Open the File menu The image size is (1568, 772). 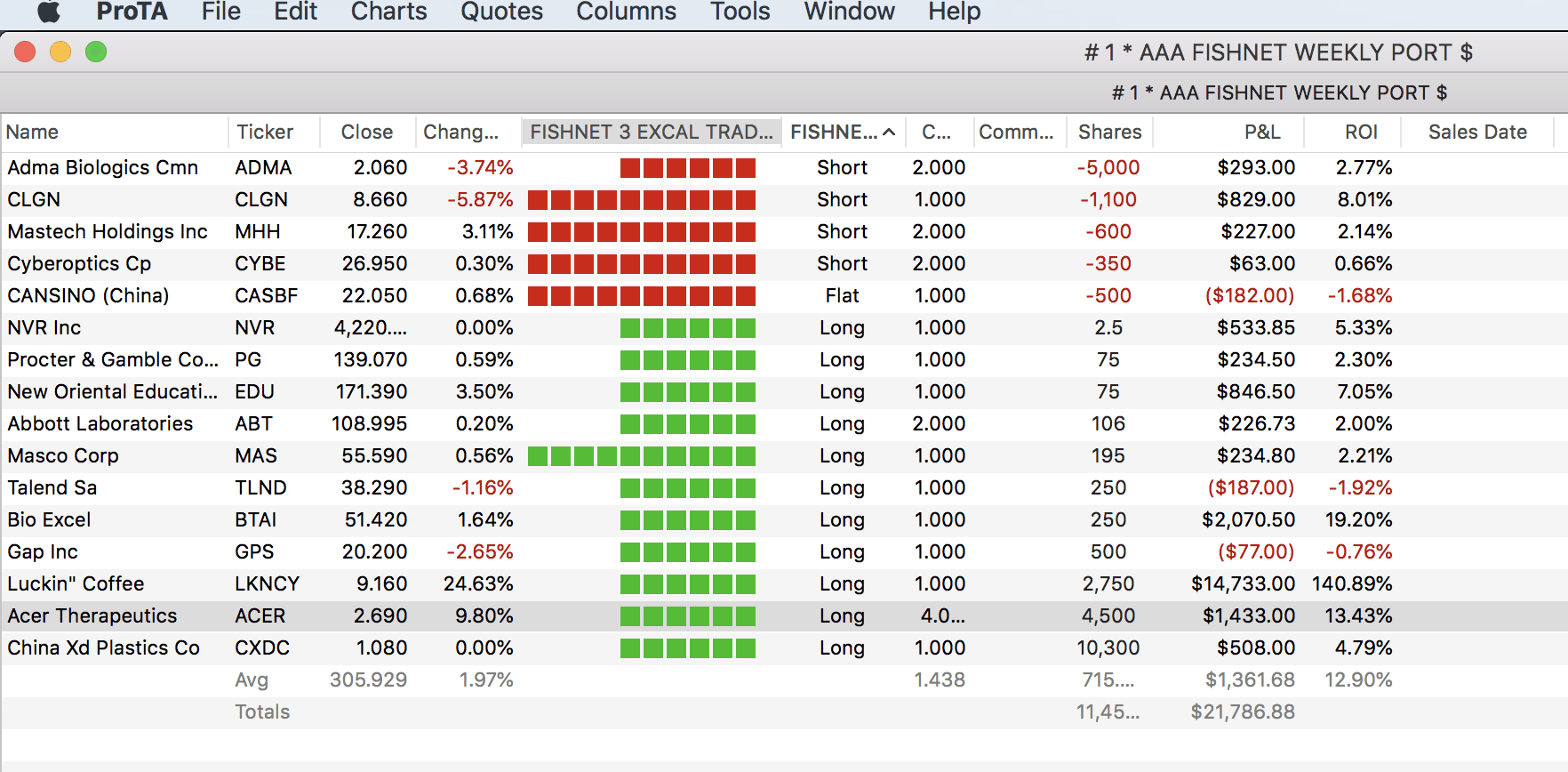point(221,12)
